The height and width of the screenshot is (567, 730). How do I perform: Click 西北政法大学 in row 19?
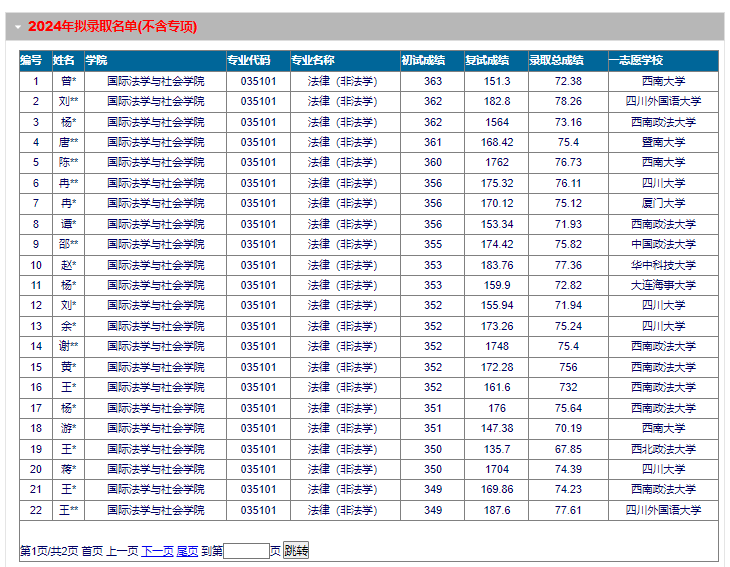(x=663, y=449)
